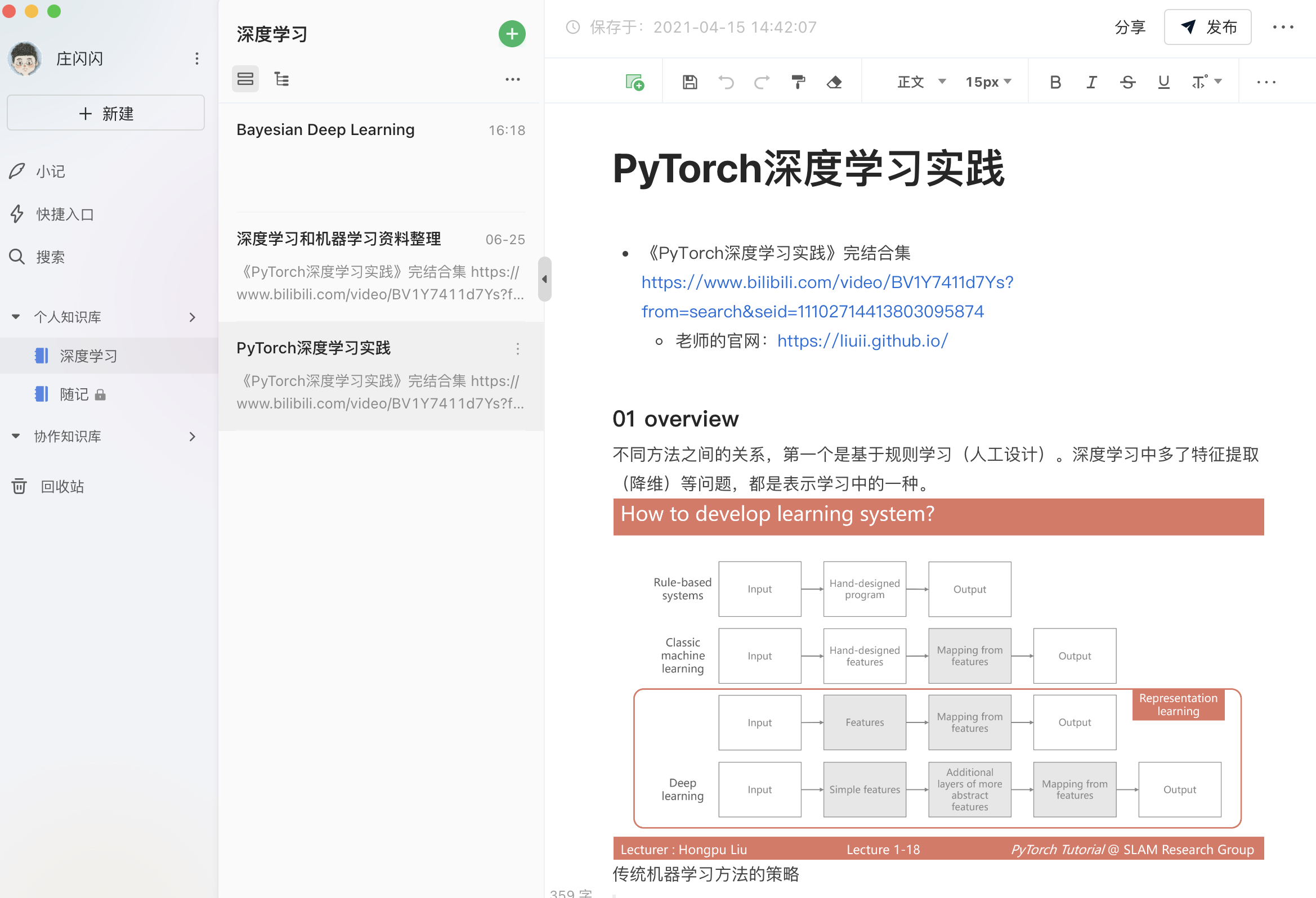This screenshot has width=1316, height=898.
Task: Click the insert block icon with green plus
Action: pyautogui.click(x=634, y=82)
